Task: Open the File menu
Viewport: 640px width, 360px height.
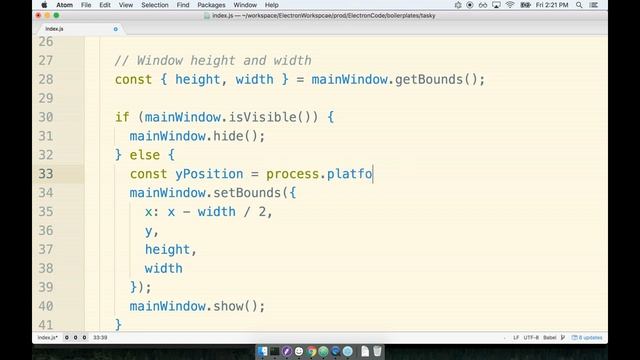Action: (x=86, y=5)
